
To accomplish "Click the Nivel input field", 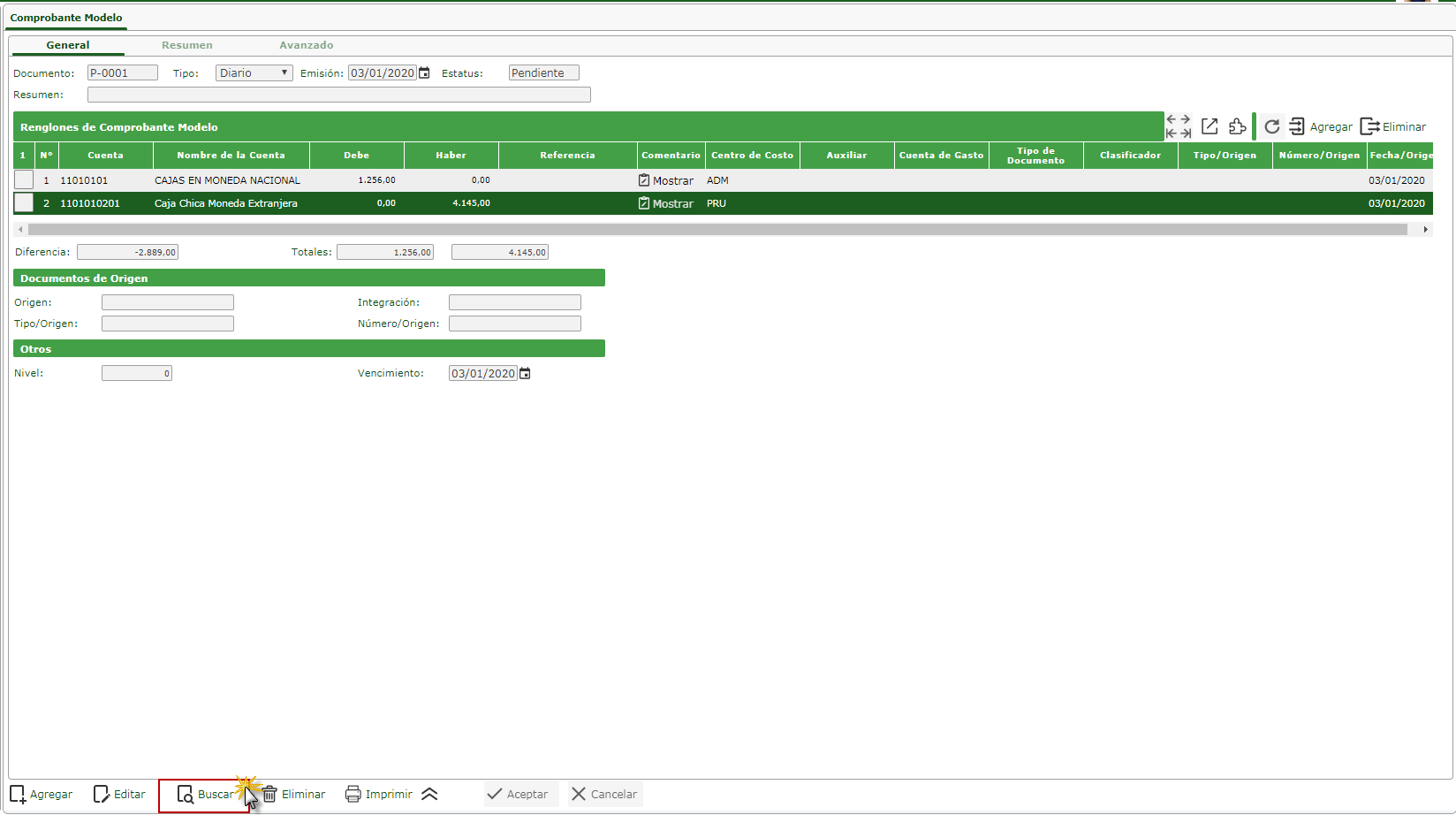I will click(x=137, y=373).
